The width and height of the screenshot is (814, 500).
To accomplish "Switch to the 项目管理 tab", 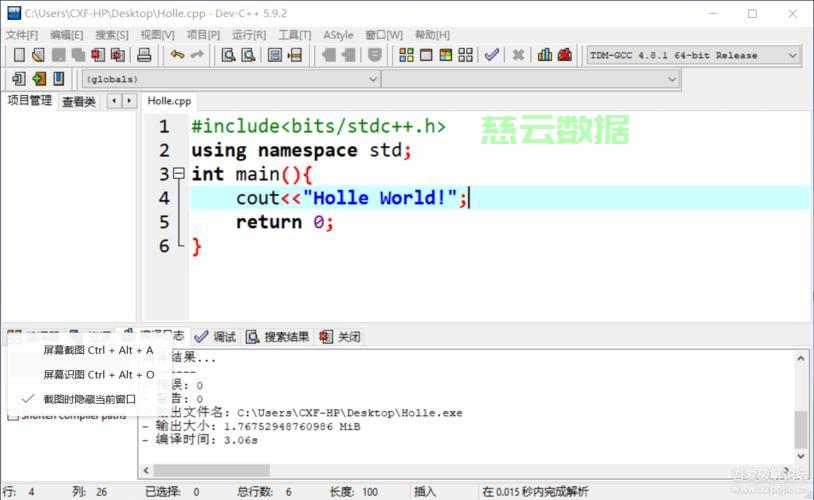I will pyautogui.click(x=29, y=100).
